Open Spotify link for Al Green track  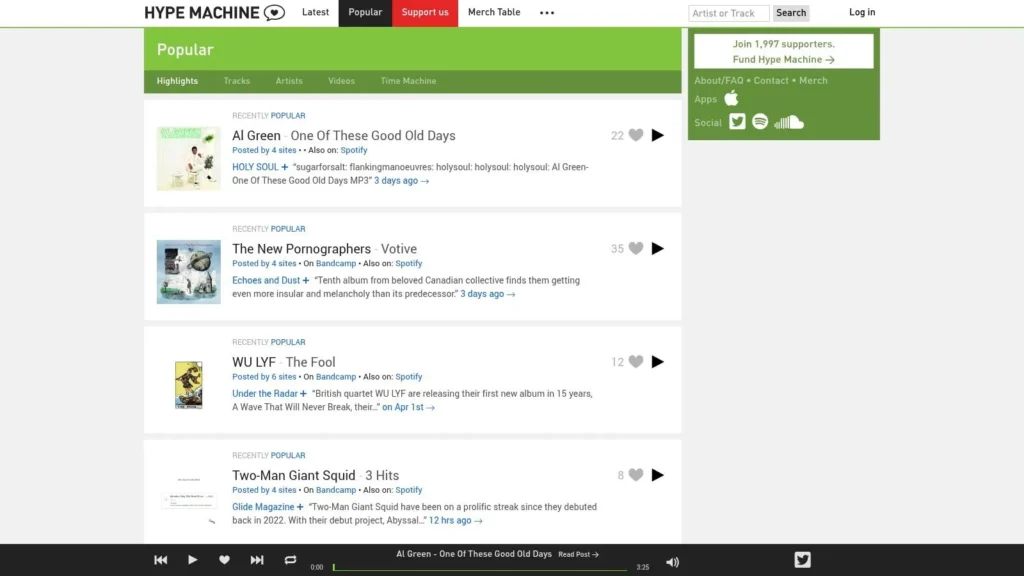[353, 150]
